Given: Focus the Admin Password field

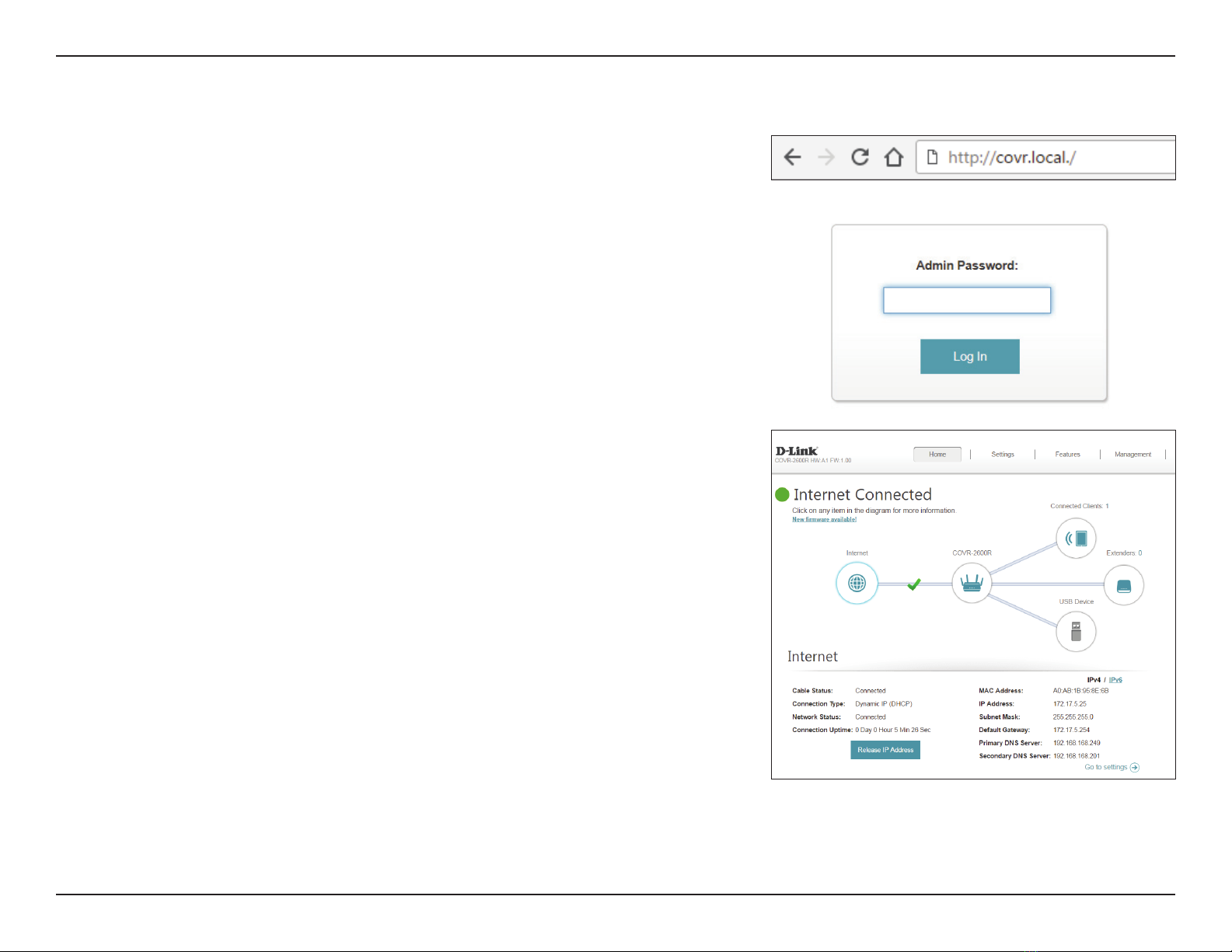Looking at the screenshot, I should [967, 300].
